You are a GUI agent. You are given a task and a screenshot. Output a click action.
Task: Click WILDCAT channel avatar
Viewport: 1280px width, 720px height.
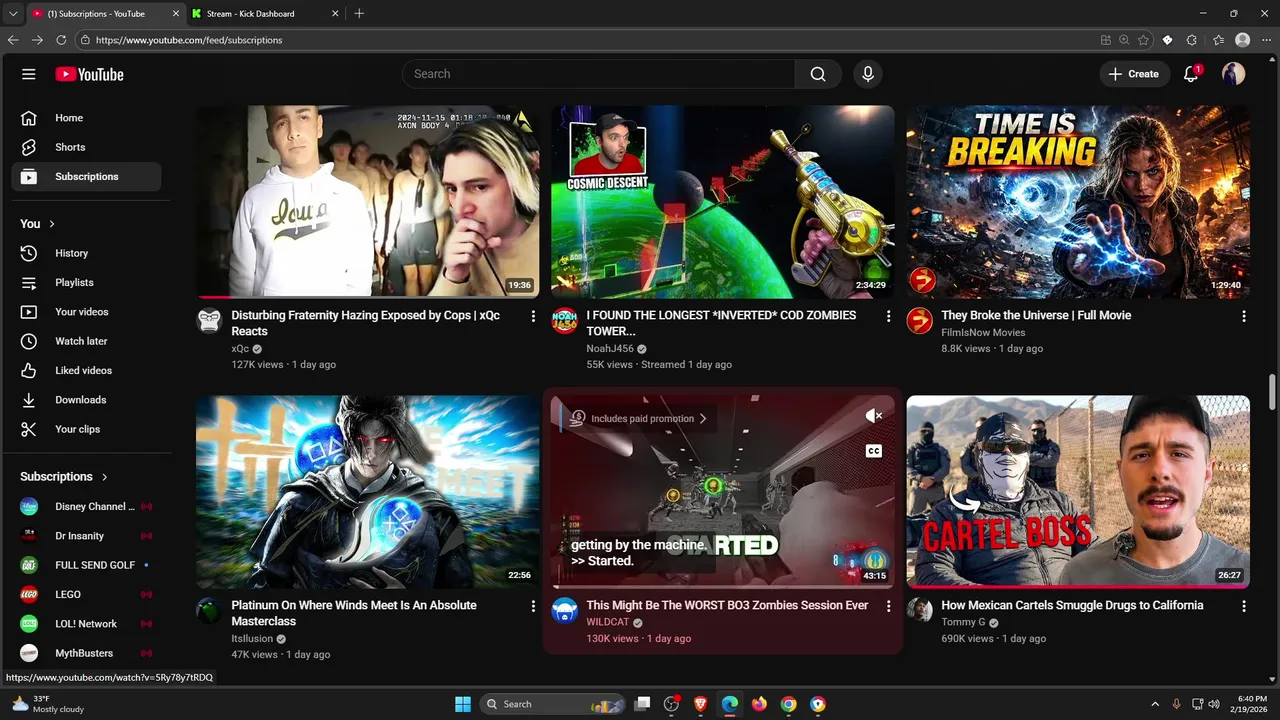pyautogui.click(x=565, y=610)
